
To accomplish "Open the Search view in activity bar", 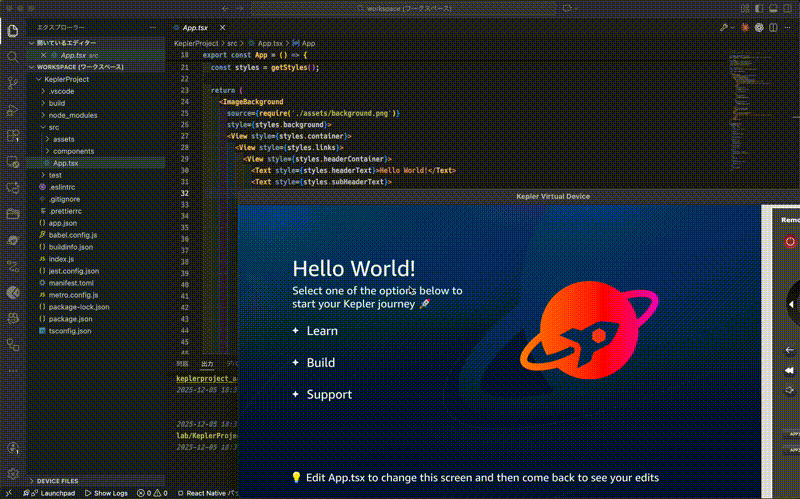I will click(13, 57).
